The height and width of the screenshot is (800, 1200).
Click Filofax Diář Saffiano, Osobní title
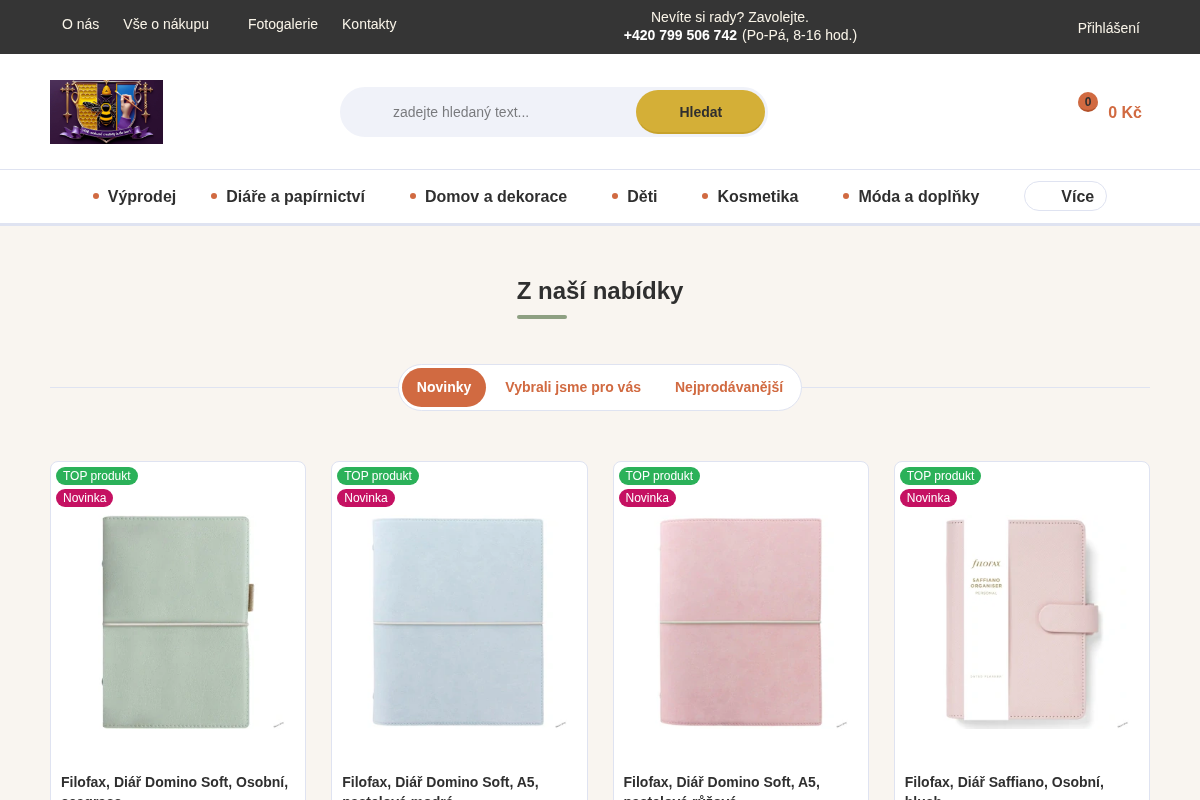click(x=1004, y=790)
